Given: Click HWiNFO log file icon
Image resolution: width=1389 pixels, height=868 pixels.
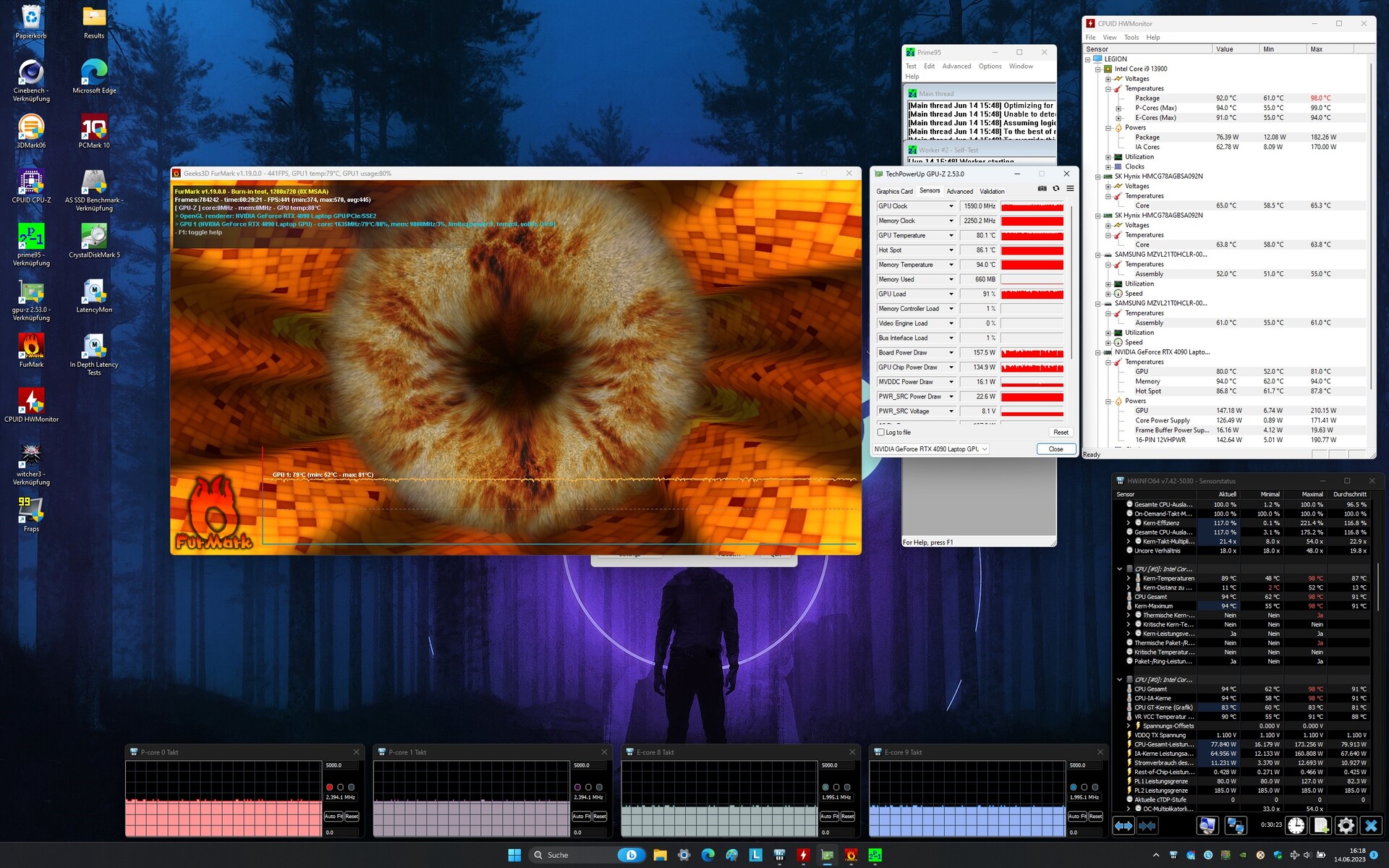Looking at the screenshot, I should (x=1321, y=825).
